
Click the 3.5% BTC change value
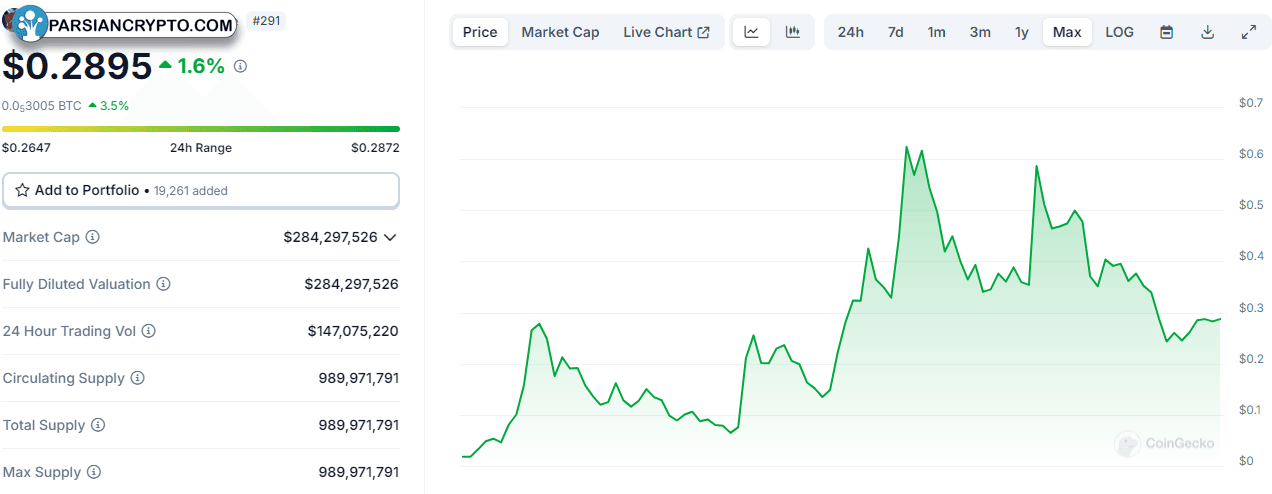tap(109, 105)
